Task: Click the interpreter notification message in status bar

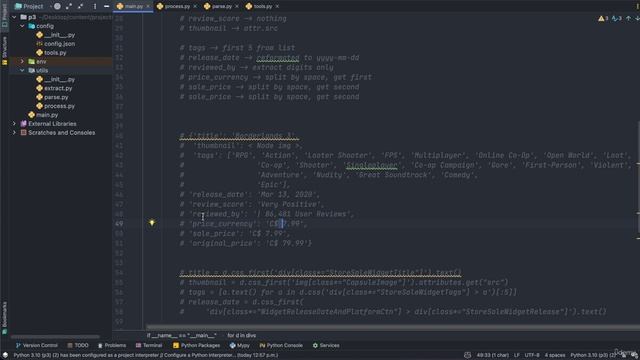Action: [146, 355]
